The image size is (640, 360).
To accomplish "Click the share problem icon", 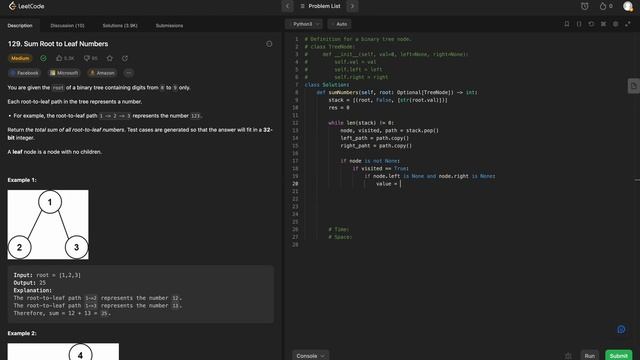I will (125, 58).
